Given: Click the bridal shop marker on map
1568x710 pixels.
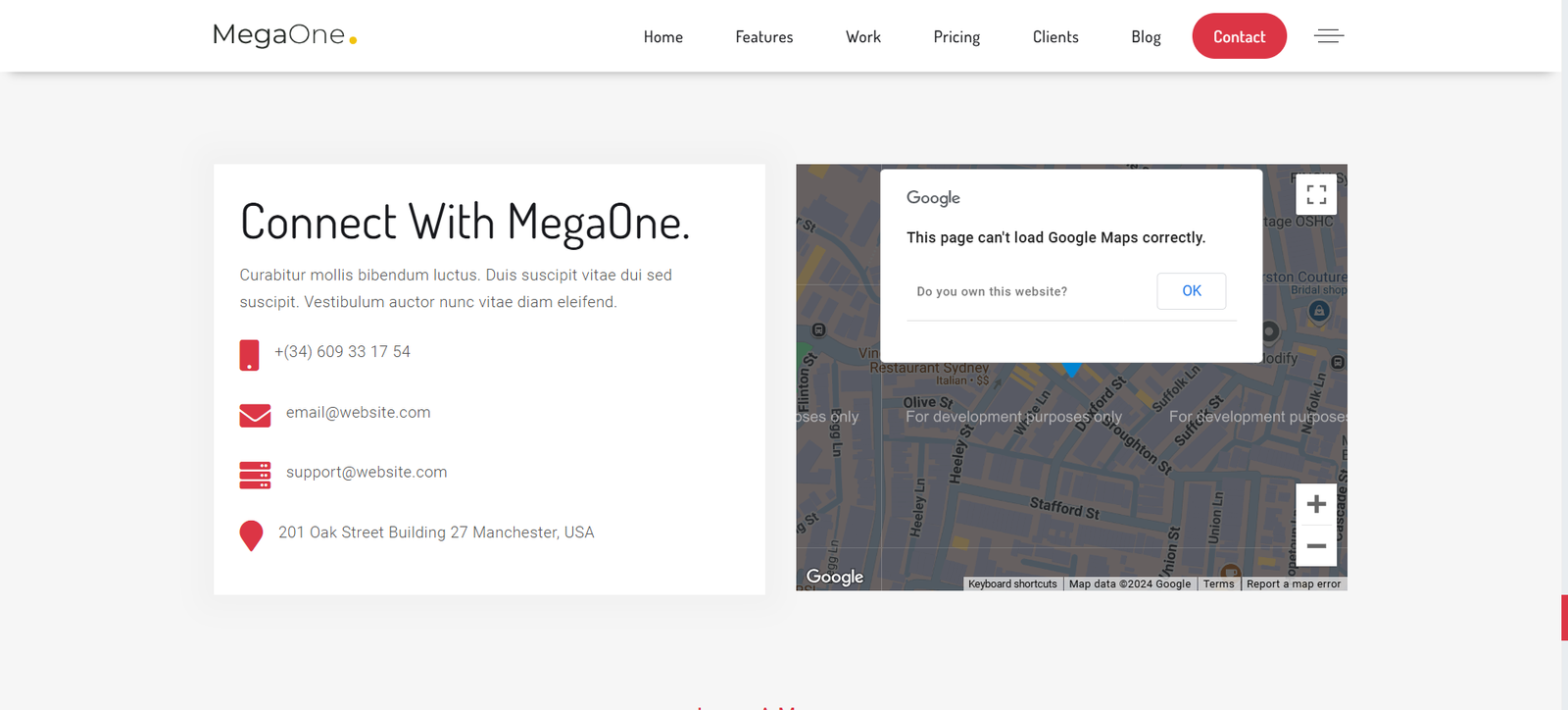Looking at the screenshot, I should coord(1319,311).
